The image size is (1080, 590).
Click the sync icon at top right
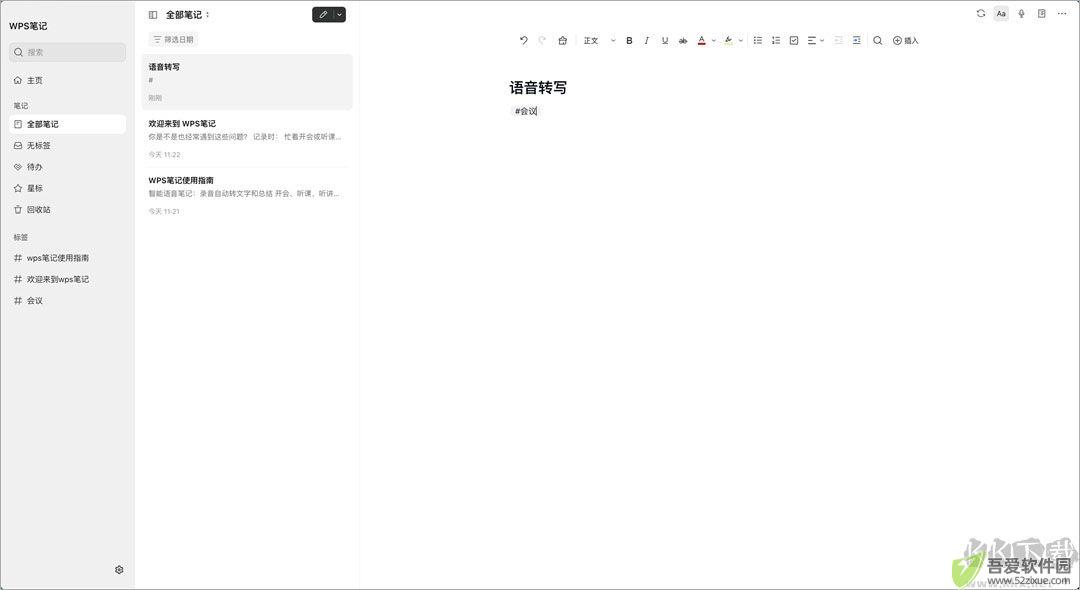(x=981, y=13)
